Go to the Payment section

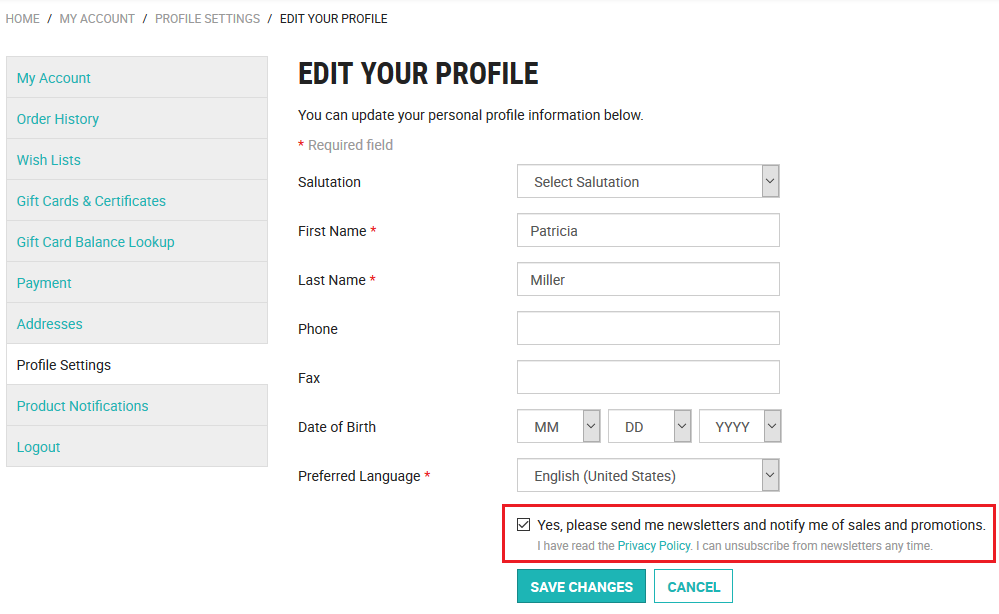point(44,282)
